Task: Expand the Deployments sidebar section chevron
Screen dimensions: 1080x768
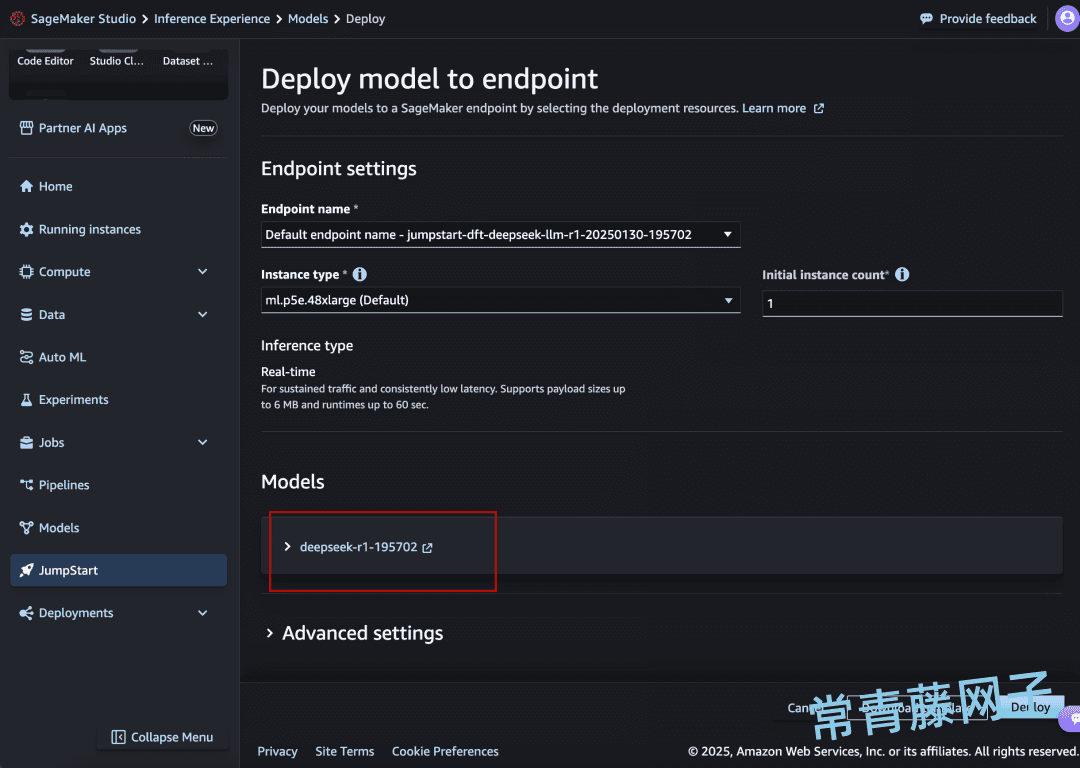Action: tap(202, 613)
